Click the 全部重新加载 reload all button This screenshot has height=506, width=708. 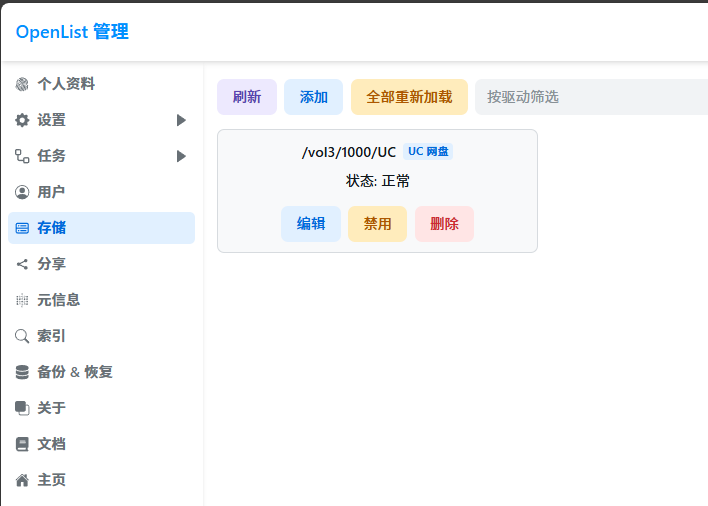coord(409,97)
